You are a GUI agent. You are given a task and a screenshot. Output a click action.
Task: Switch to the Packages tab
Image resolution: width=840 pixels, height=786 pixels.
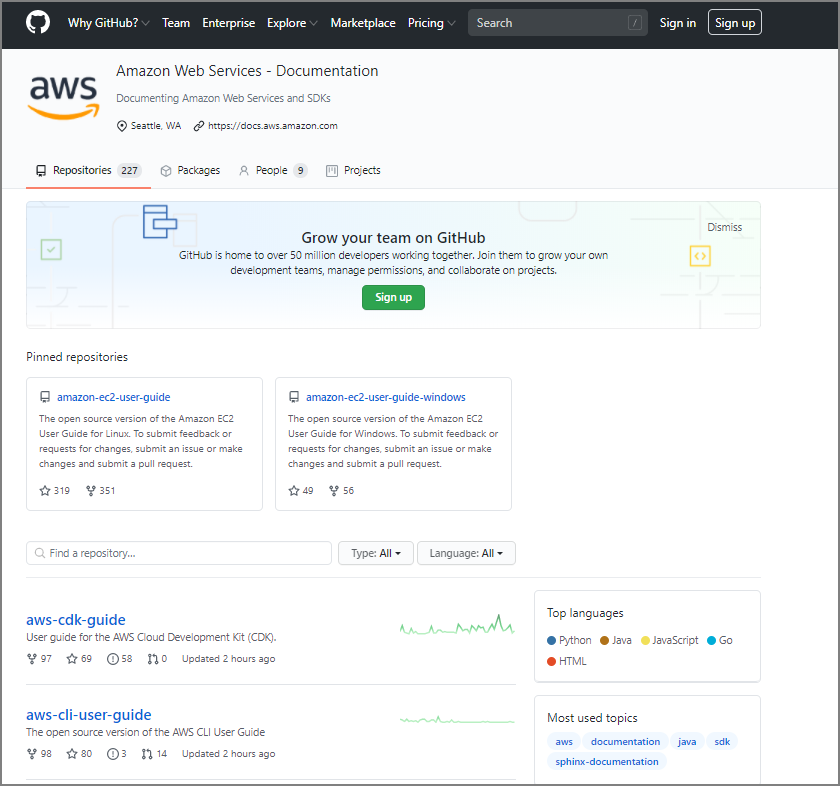pos(190,171)
